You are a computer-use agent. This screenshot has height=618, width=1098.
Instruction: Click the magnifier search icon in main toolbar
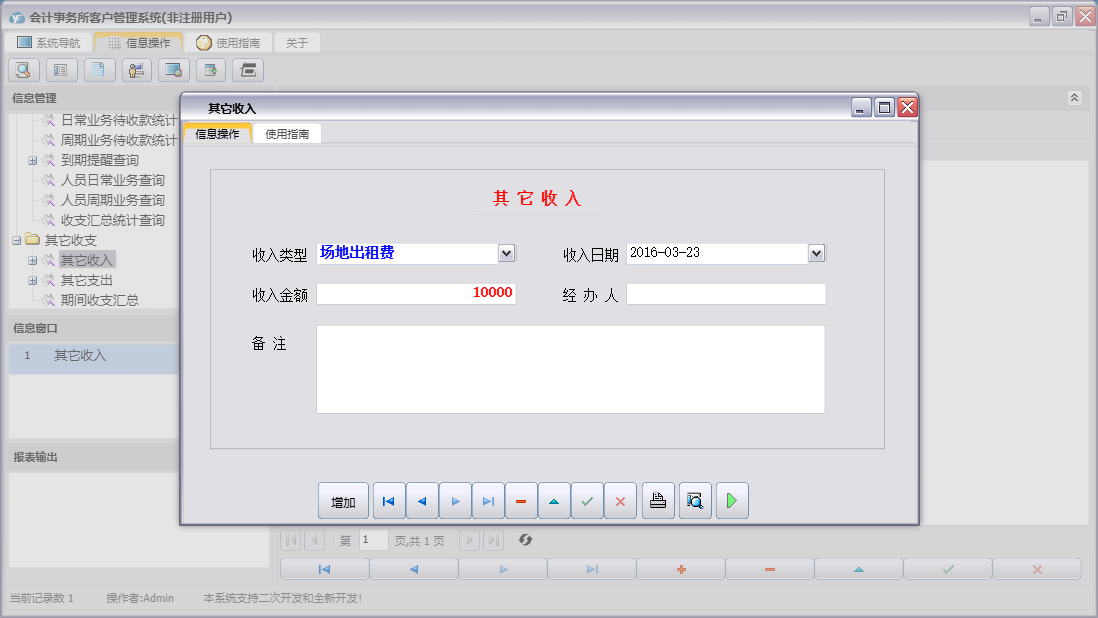(x=24, y=70)
